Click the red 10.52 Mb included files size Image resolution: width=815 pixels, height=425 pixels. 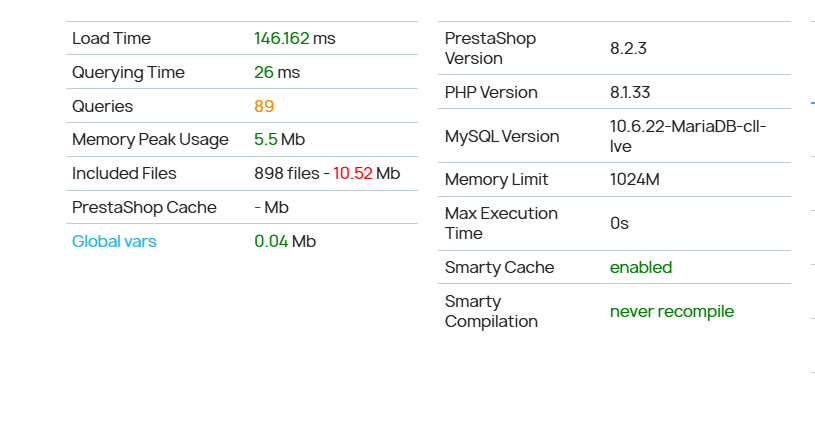pos(366,173)
